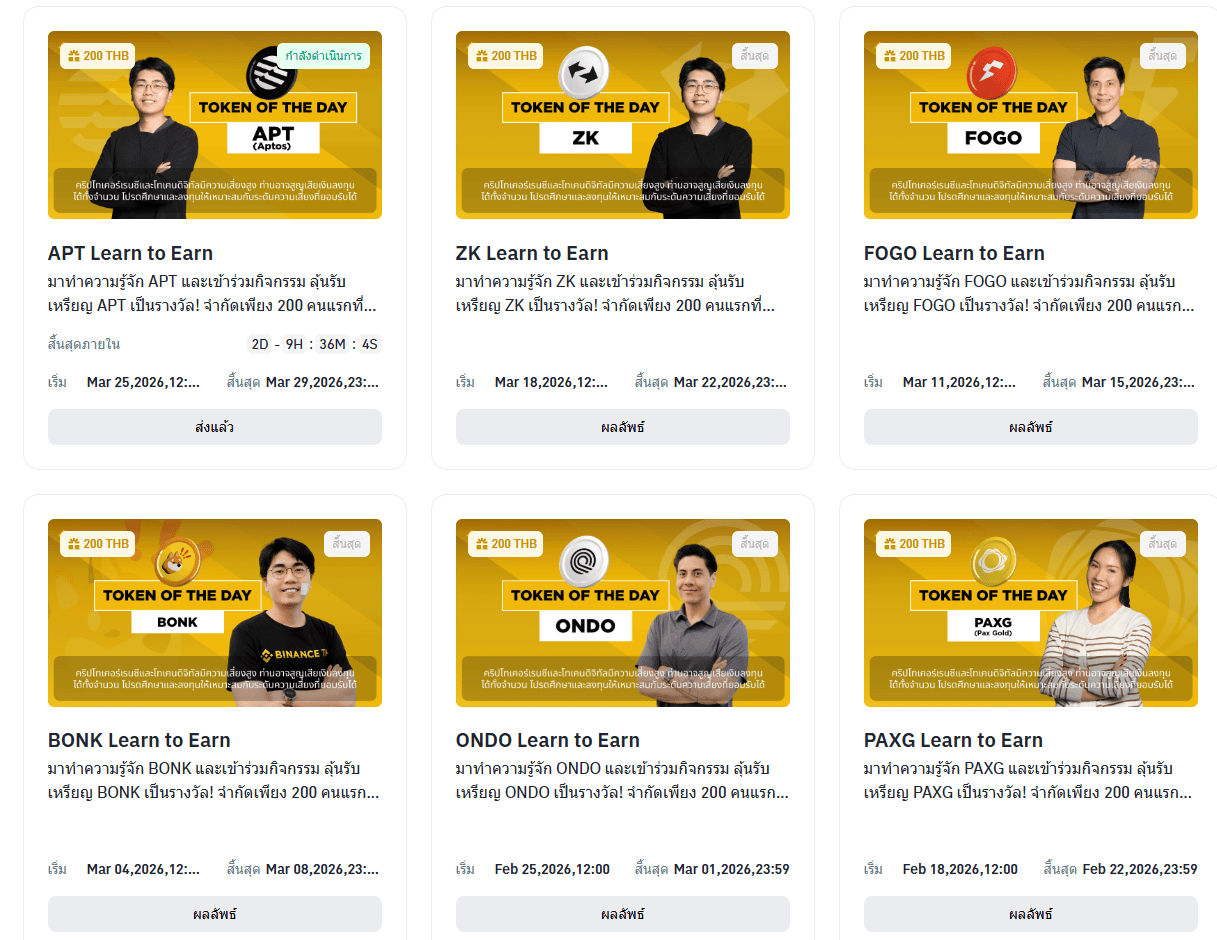Click the 'ZK Learn to Earn' title
Image resolution: width=1217 pixels, height=940 pixels.
coord(532,253)
